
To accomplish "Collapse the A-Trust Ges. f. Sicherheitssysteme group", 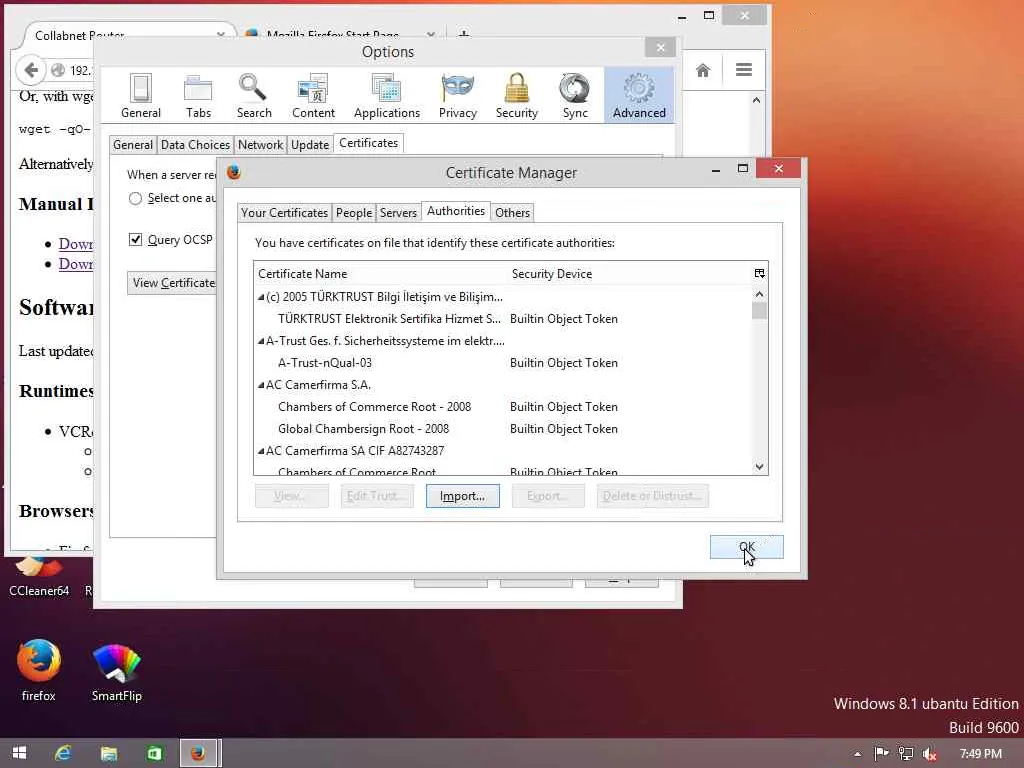I will (x=261, y=341).
